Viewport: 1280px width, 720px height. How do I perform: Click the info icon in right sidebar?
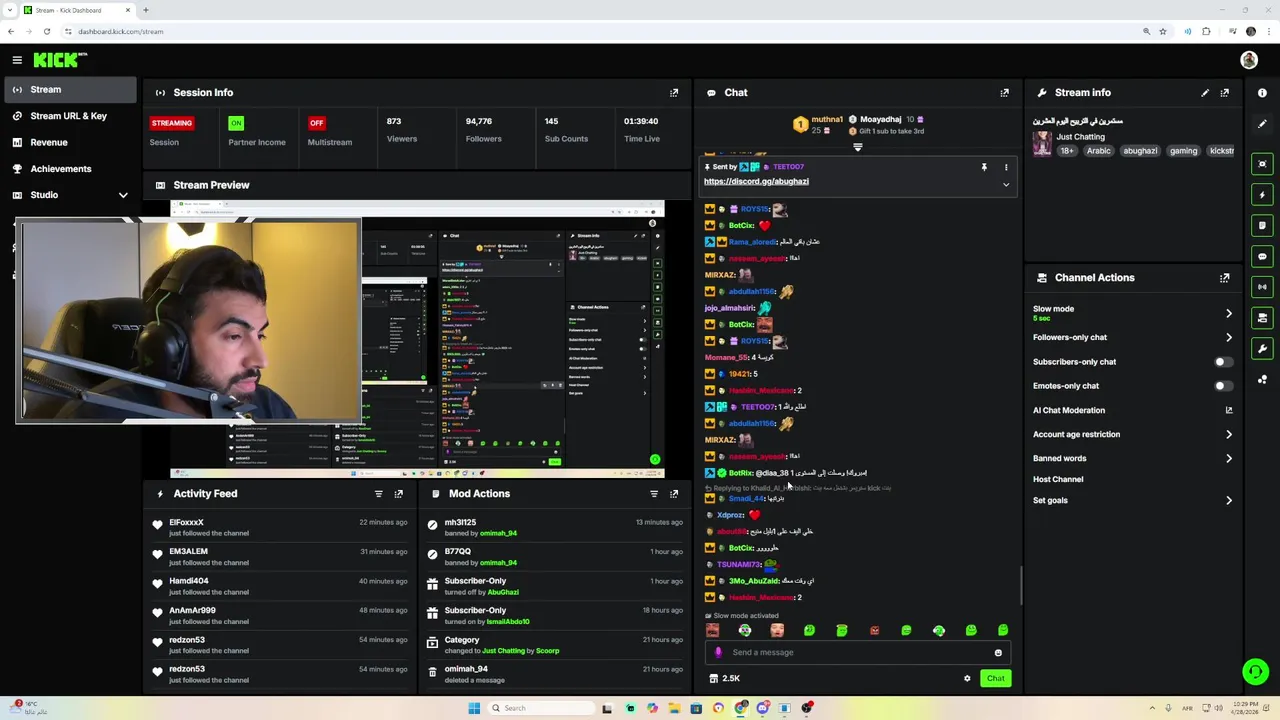point(1262,93)
